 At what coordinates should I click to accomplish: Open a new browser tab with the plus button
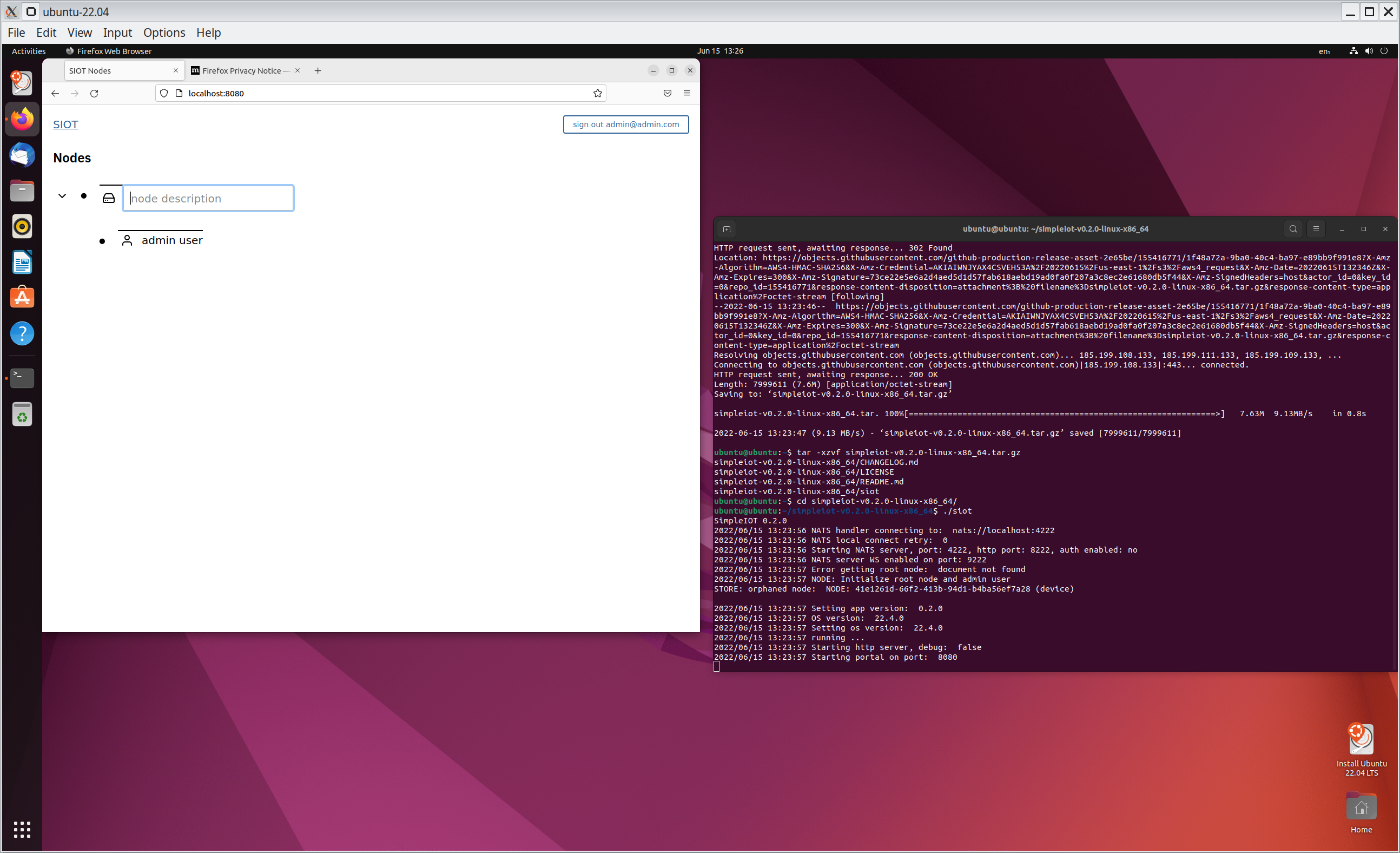pyautogui.click(x=318, y=70)
